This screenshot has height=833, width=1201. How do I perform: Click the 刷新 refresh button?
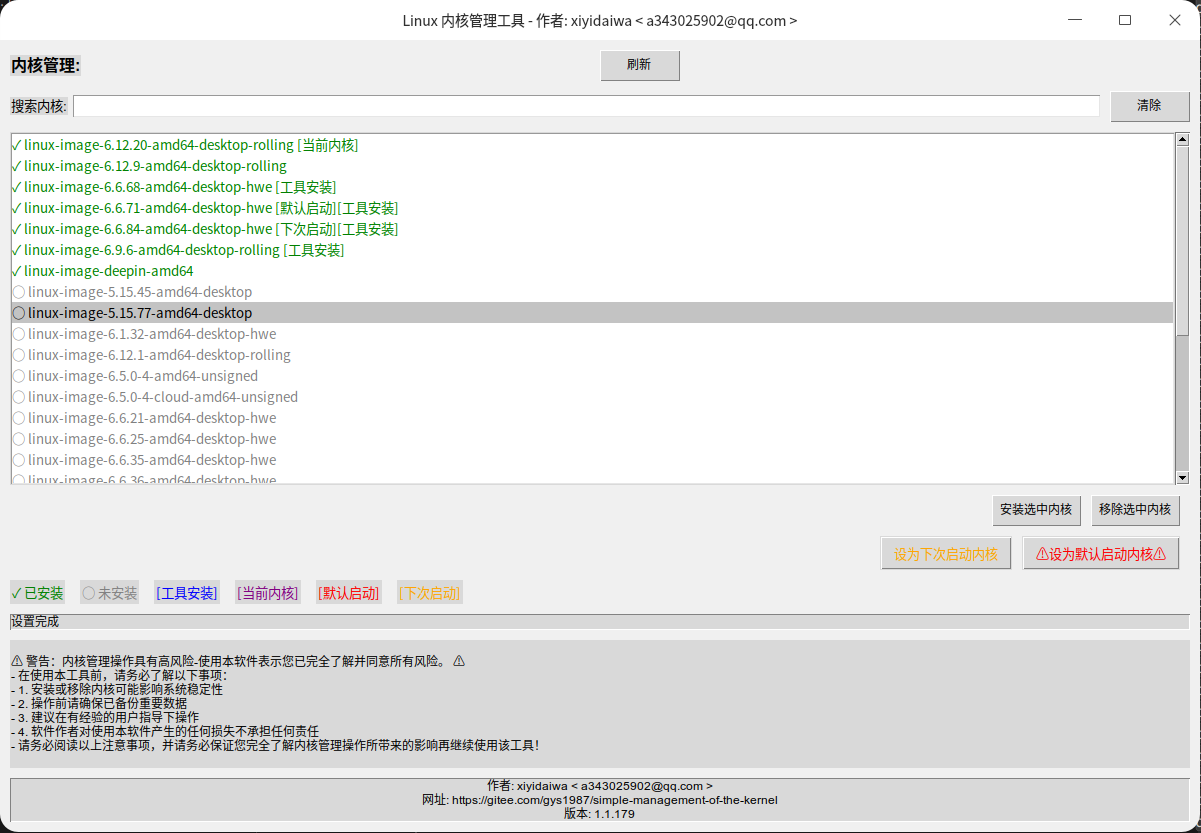pyautogui.click(x=640, y=66)
